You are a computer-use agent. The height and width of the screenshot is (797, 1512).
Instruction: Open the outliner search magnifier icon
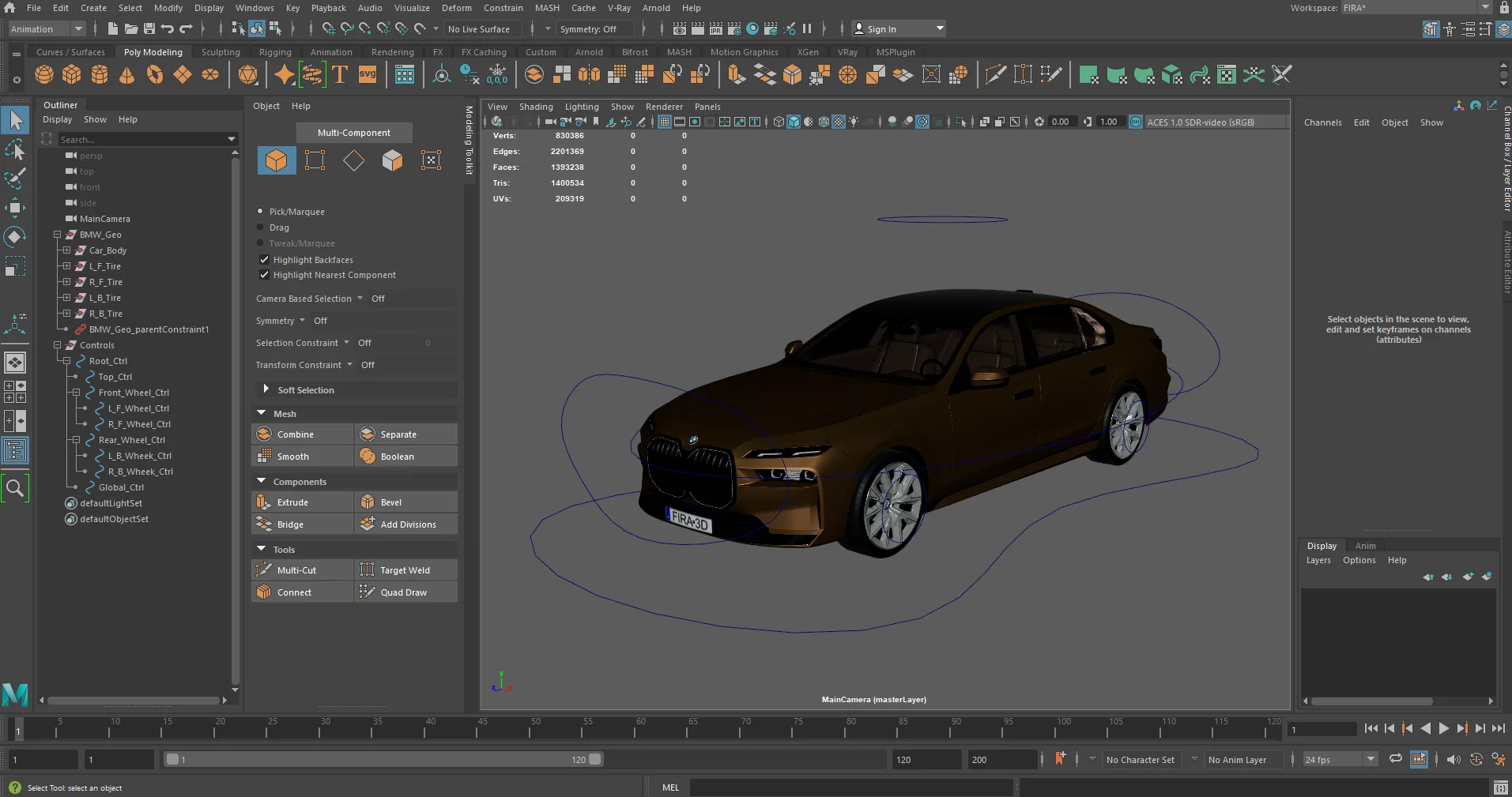[x=15, y=488]
